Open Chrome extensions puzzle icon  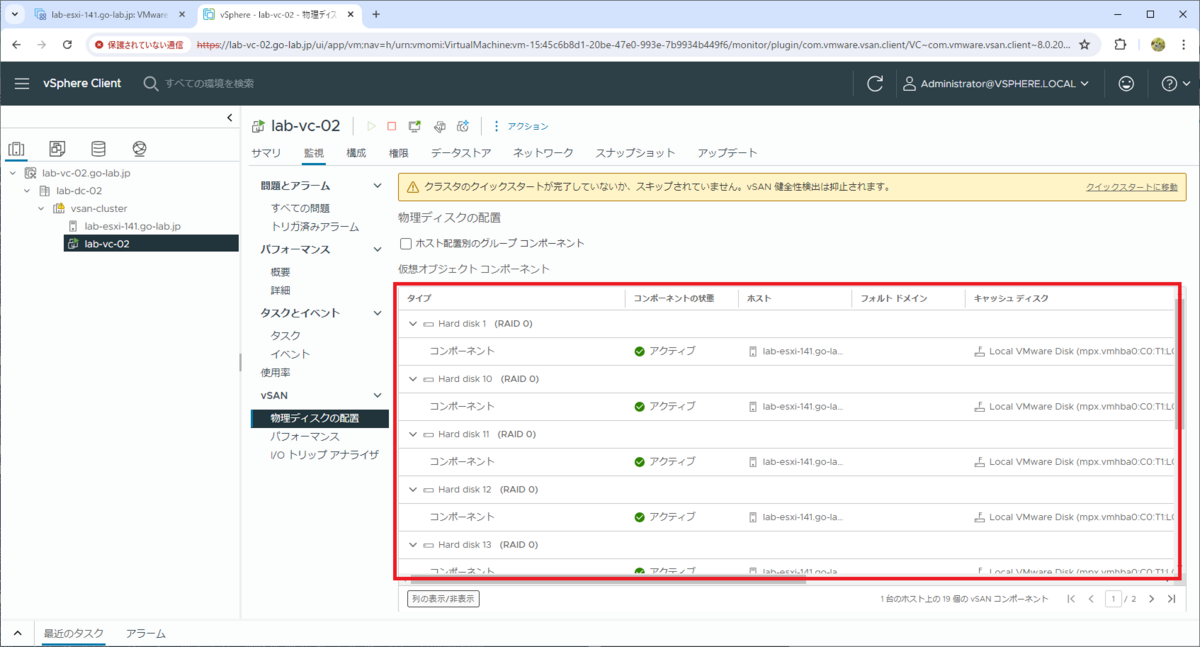[1119, 45]
